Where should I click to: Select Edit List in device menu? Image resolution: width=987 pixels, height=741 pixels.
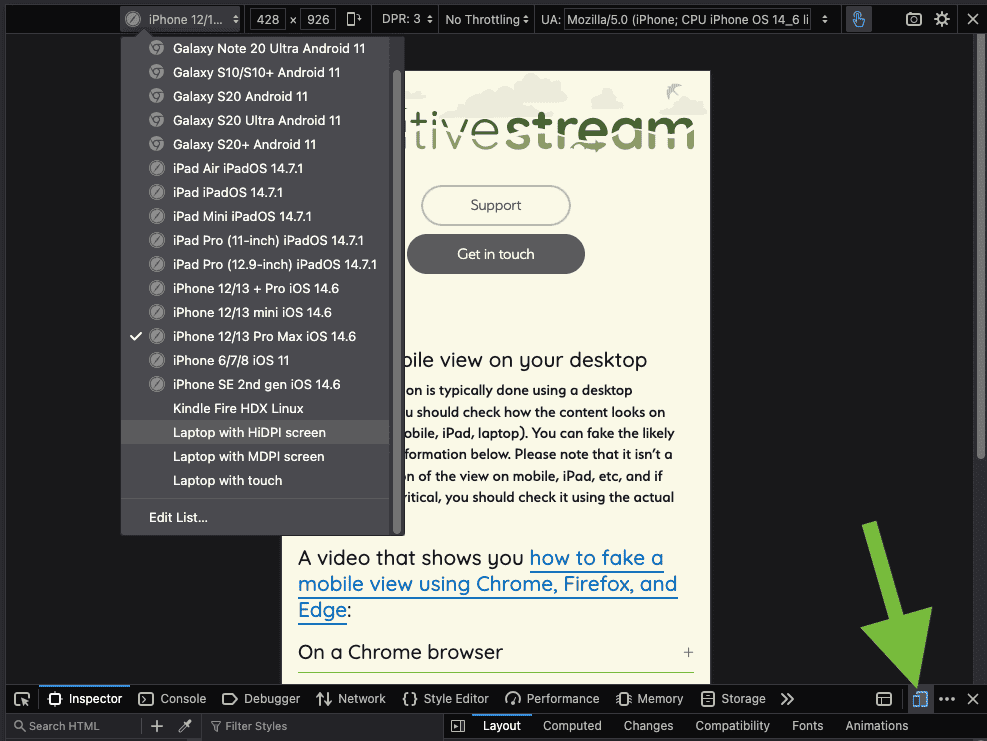point(178,517)
